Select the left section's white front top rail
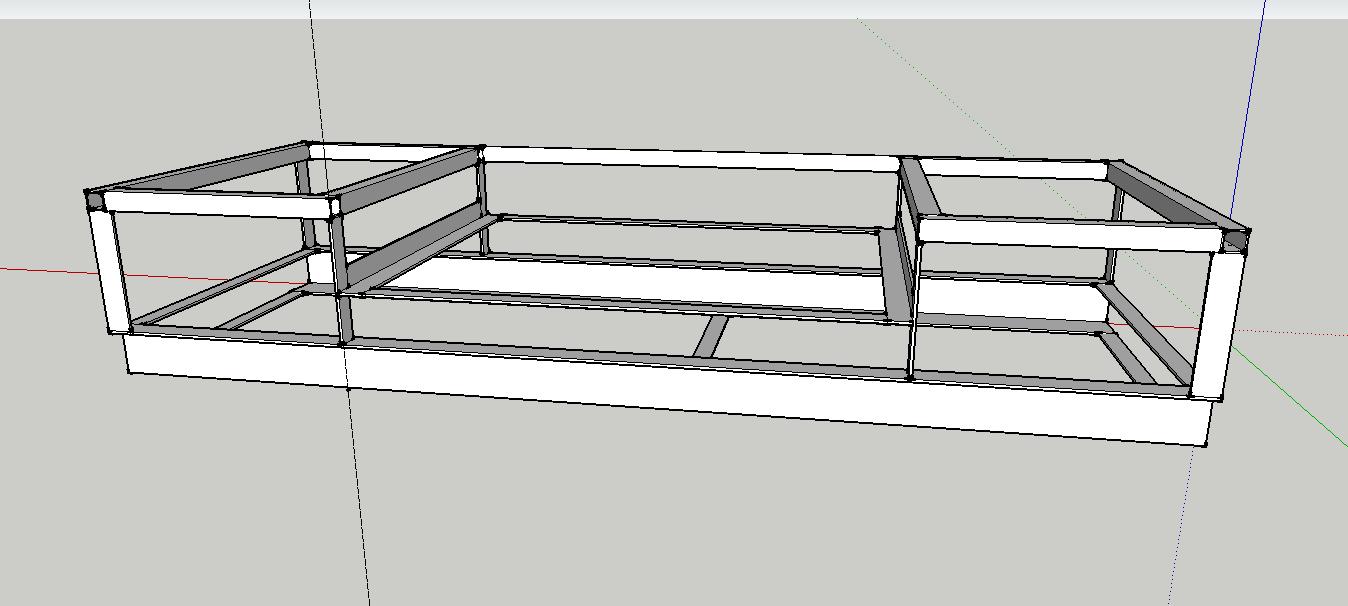 coord(216,204)
